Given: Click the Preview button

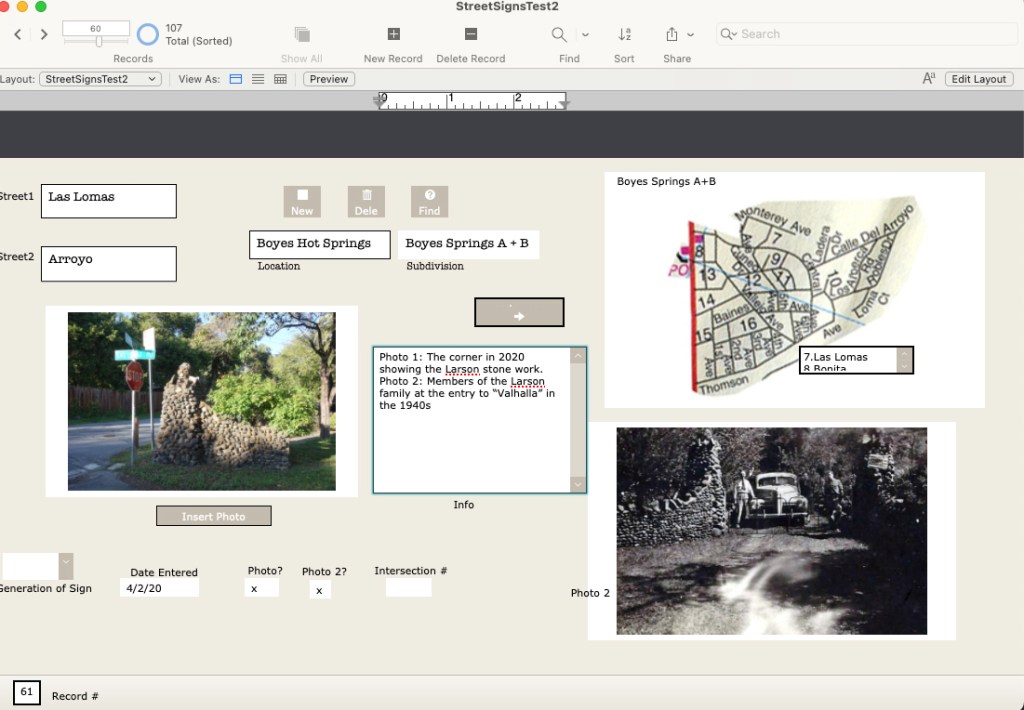Looking at the screenshot, I should [x=328, y=79].
